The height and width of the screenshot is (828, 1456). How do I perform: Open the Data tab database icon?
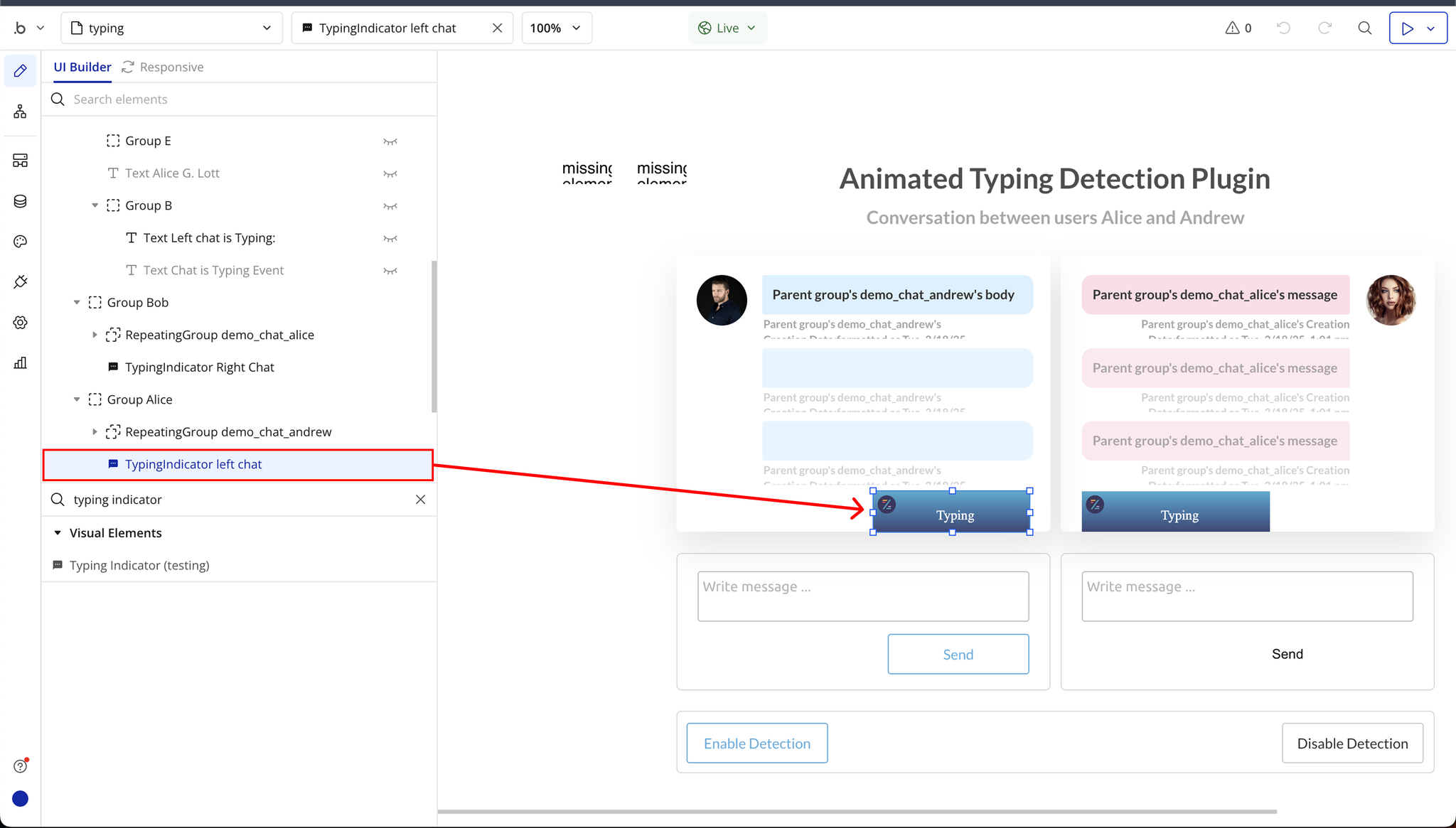tap(20, 202)
